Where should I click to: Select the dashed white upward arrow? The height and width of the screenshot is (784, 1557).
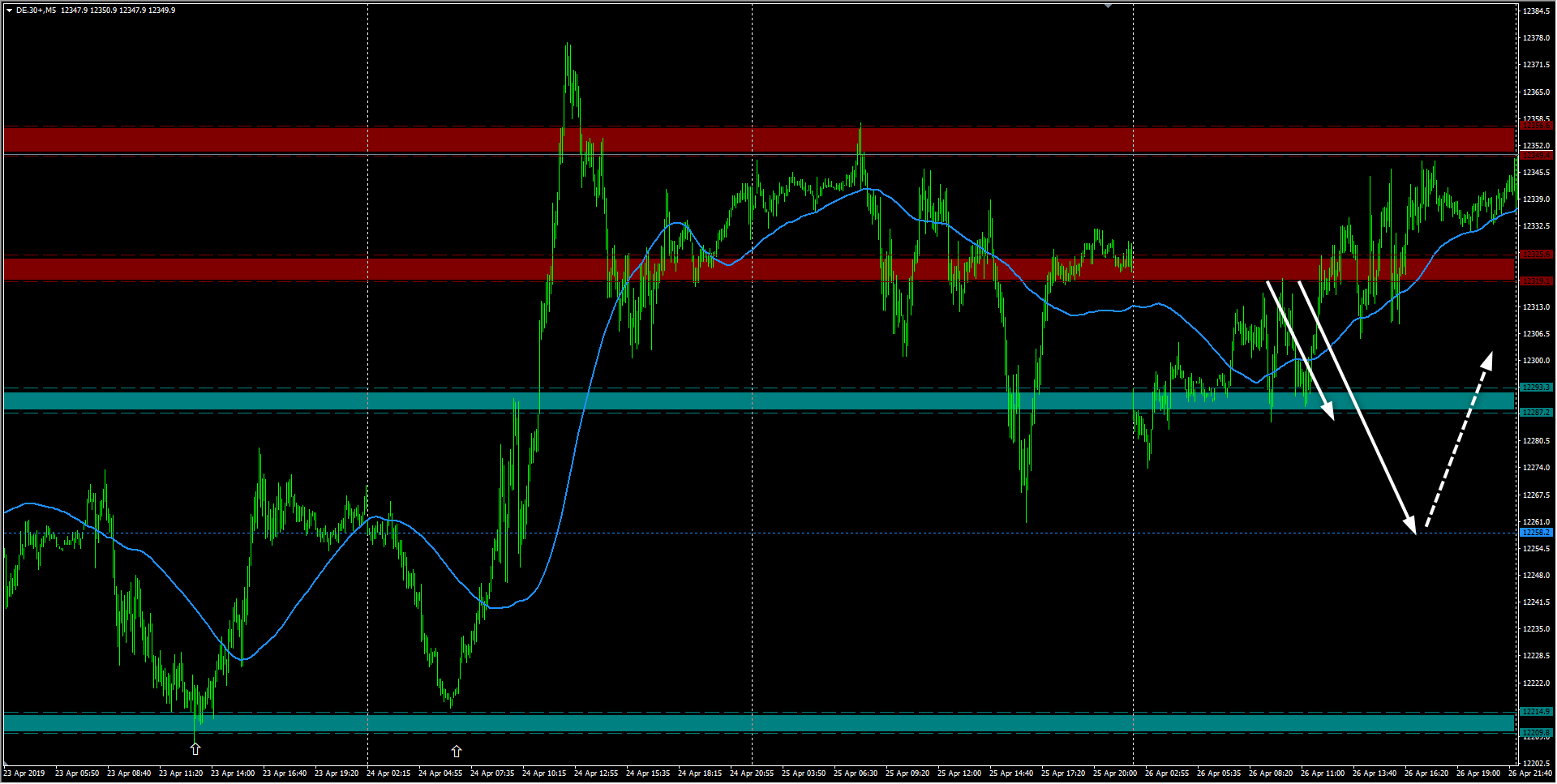click(1458, 440)
